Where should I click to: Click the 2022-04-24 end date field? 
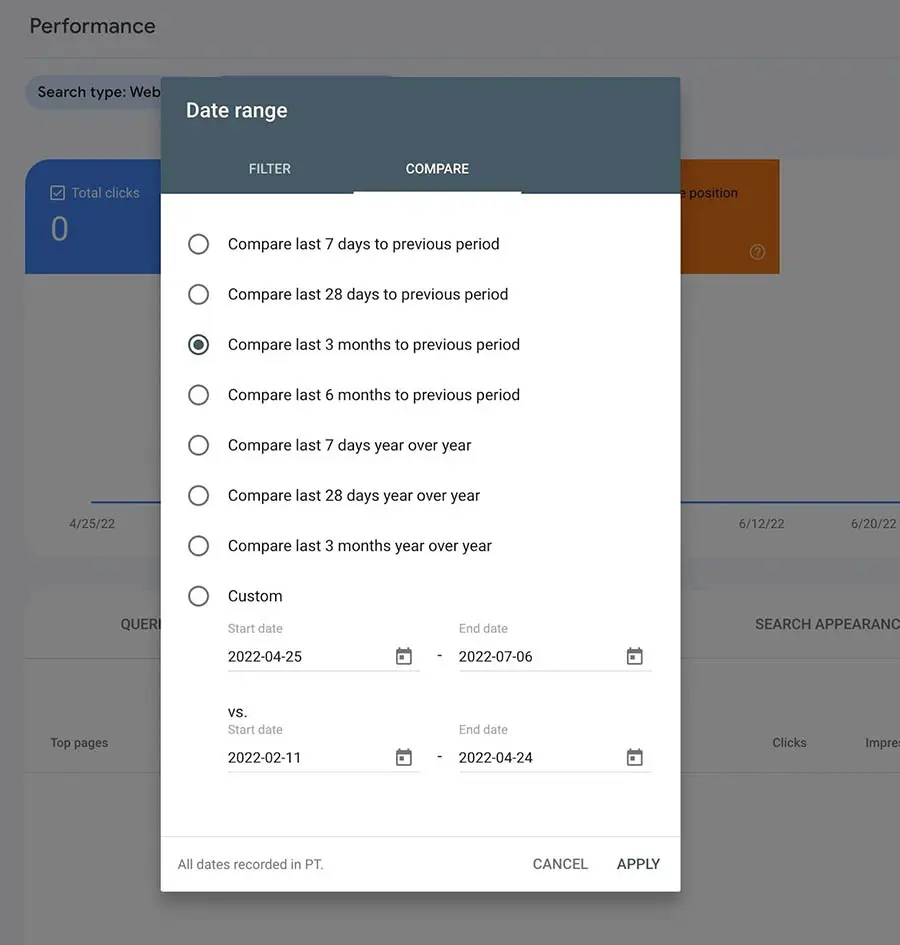tap(535, 758)
